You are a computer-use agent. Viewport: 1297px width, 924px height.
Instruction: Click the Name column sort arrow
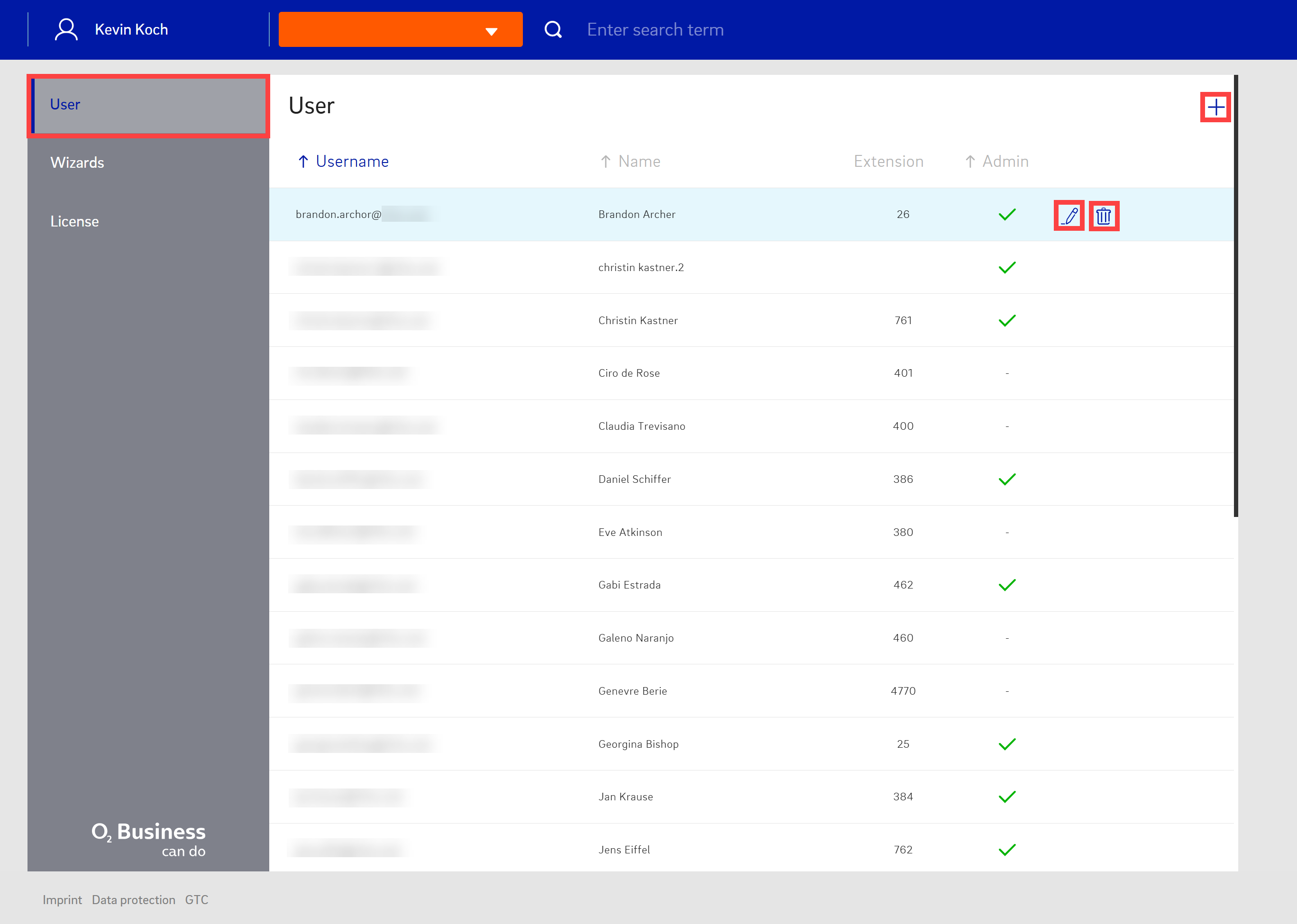[x=605, y=162]
